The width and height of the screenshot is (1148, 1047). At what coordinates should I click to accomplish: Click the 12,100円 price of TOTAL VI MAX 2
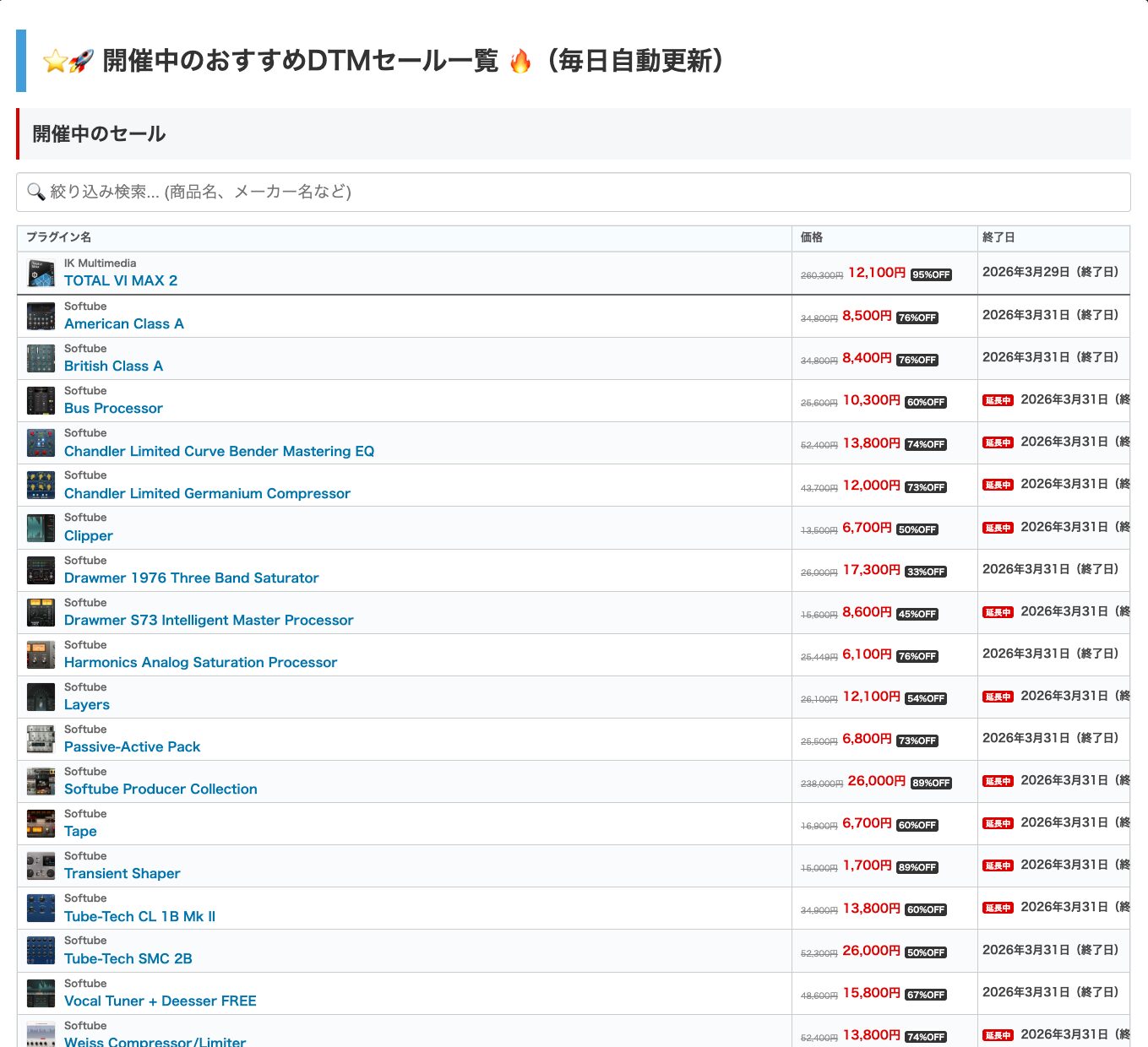877,273
